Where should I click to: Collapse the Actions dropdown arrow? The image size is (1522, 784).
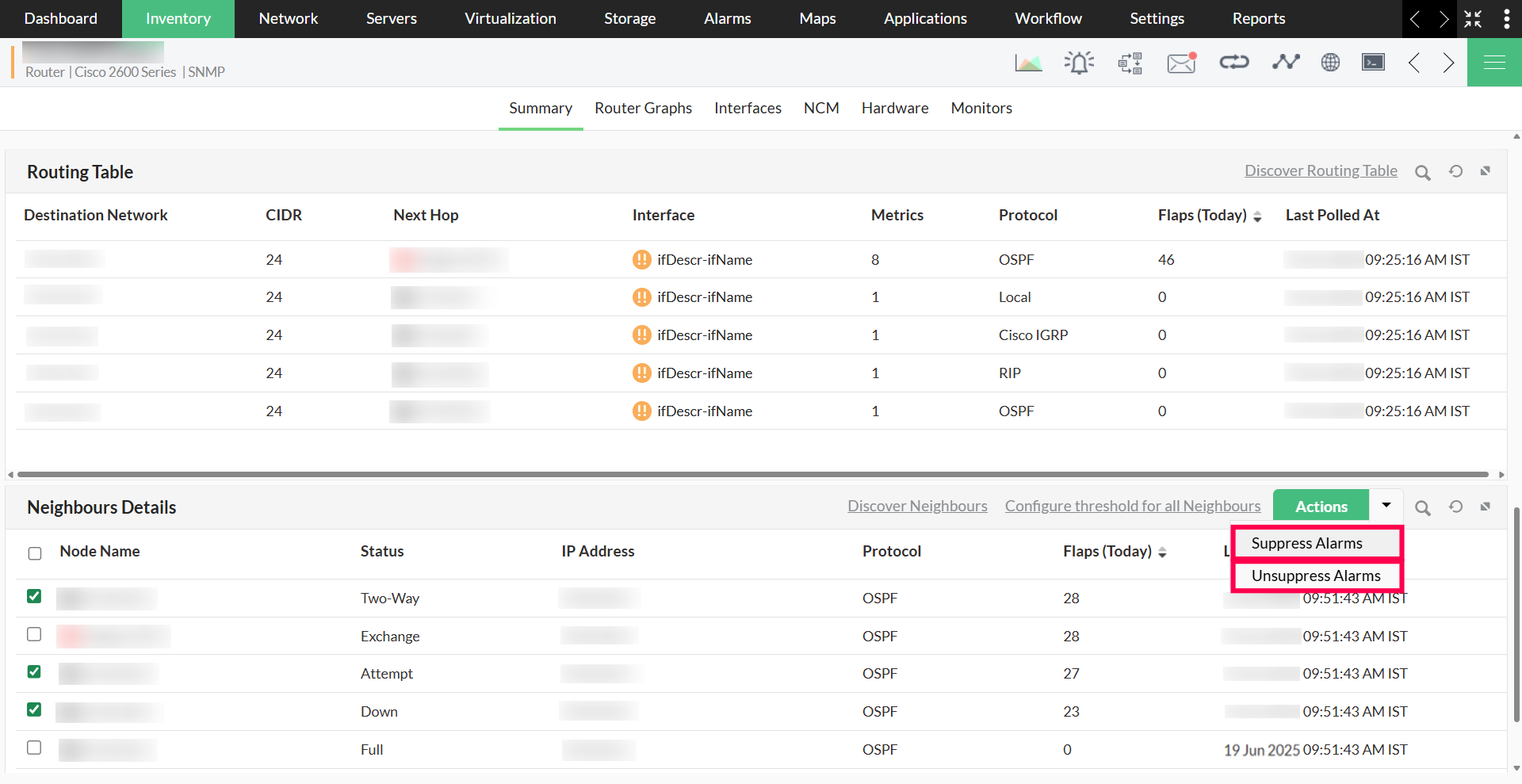click(x=1386, y=505)
